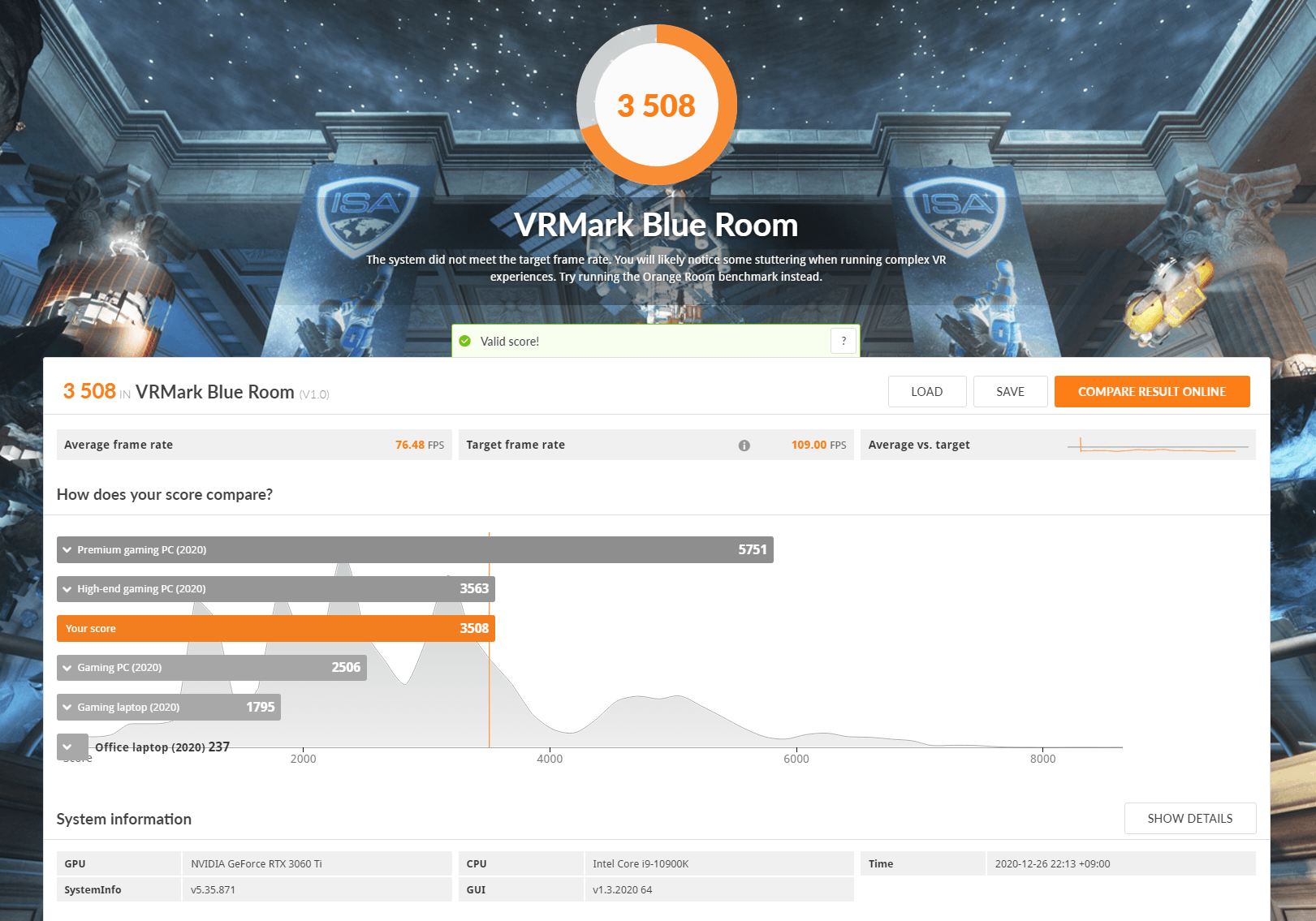
Task: Select the SystemInfo version v5.35.871
Action: point(213,889)
